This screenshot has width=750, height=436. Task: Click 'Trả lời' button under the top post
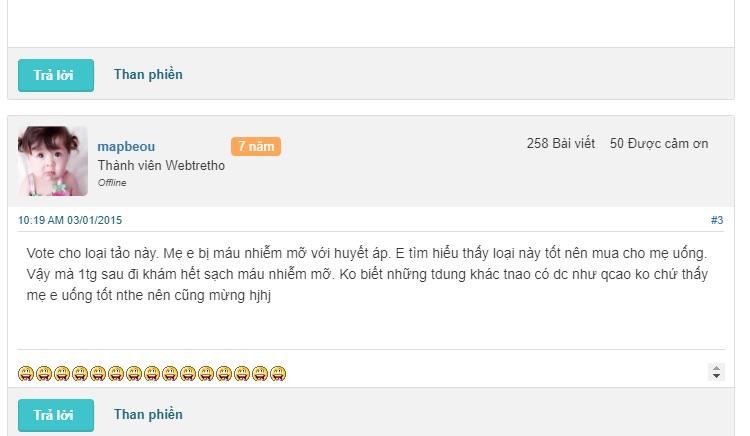56,75
